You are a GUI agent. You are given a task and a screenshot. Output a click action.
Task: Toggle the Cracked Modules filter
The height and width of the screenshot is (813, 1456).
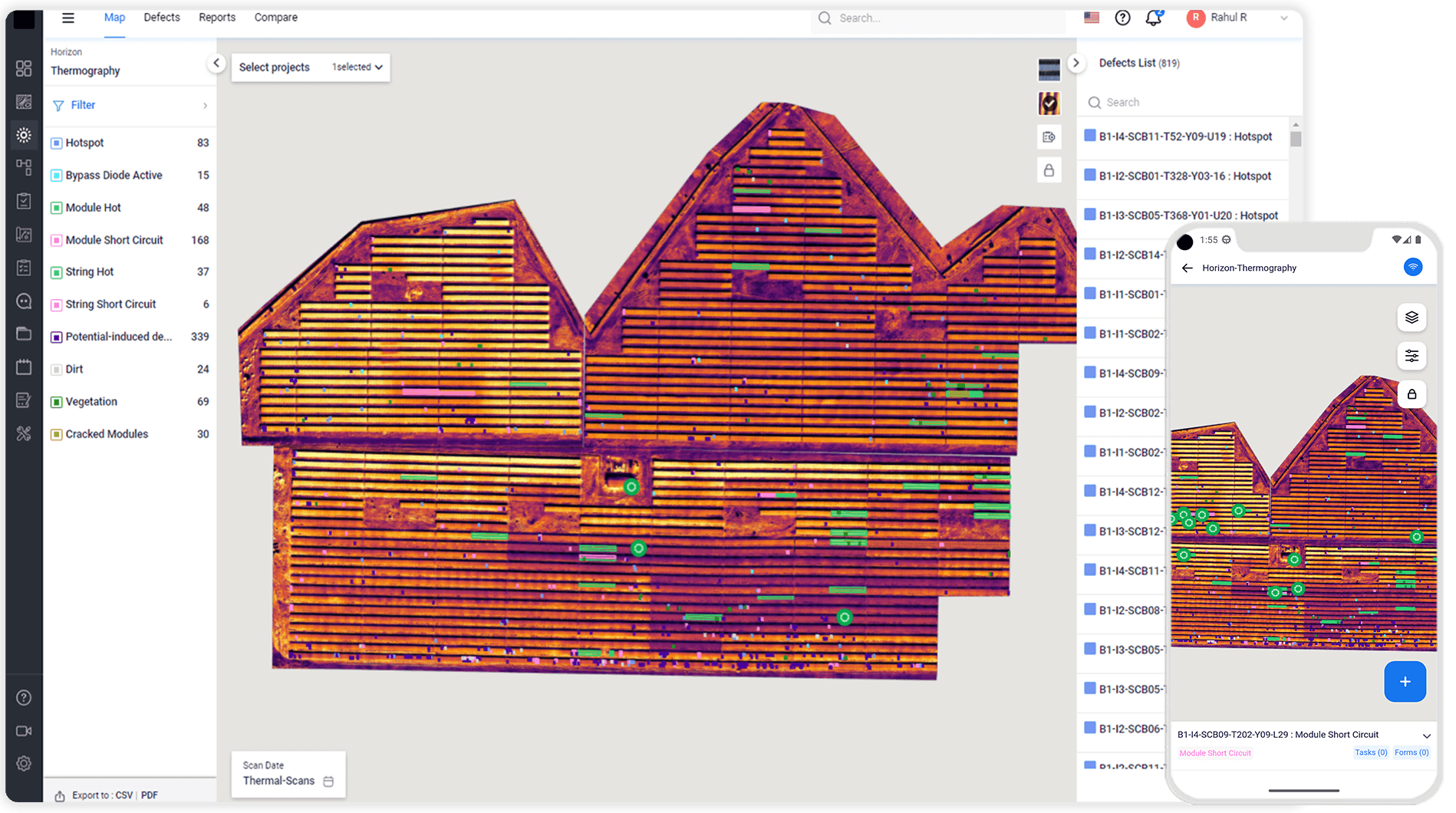point(55,434)
